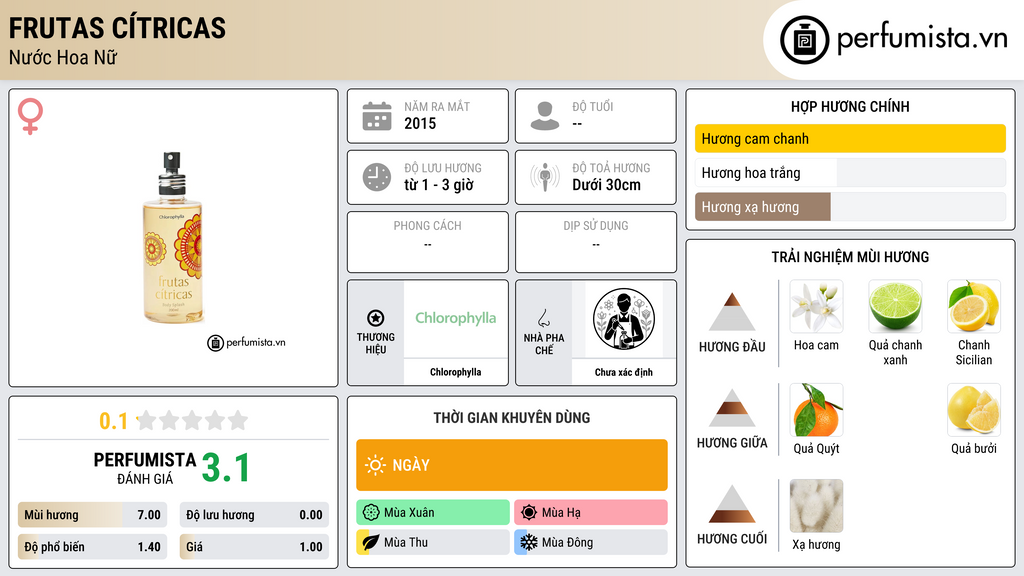
Task: Click the release year value 2015
Action: click(x=420, y=123)
